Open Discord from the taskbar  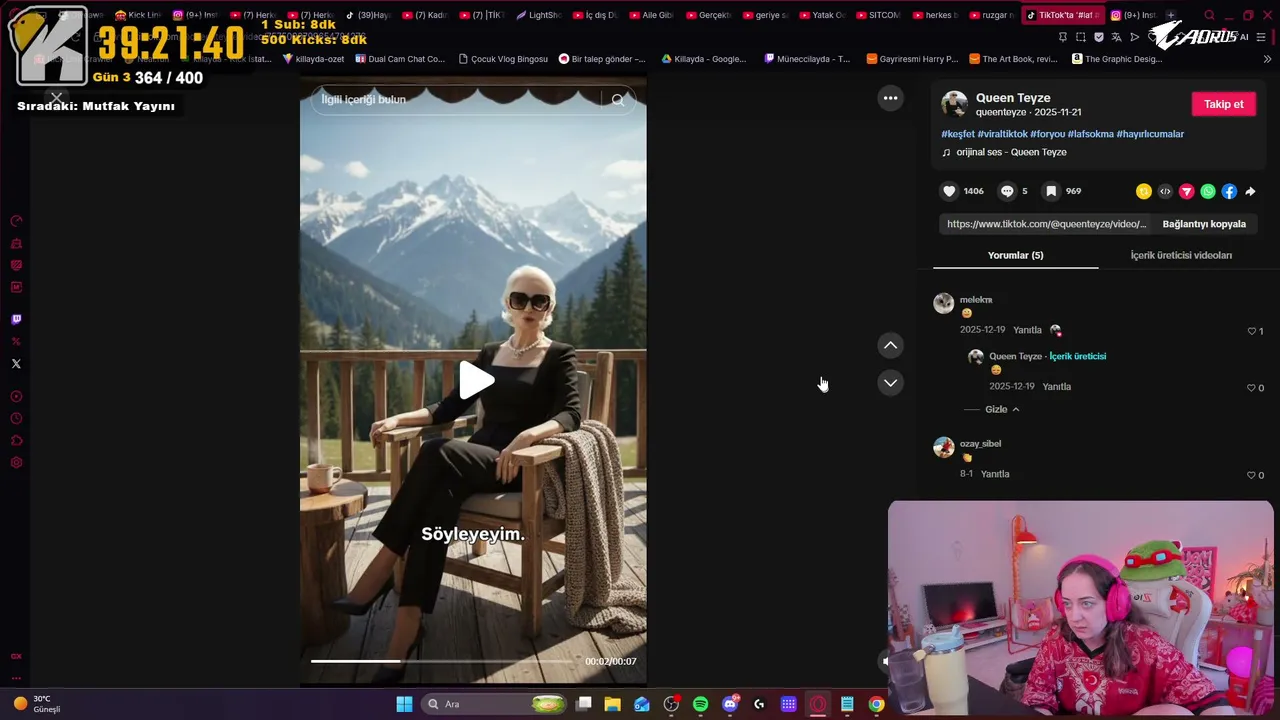click(730, 704)
